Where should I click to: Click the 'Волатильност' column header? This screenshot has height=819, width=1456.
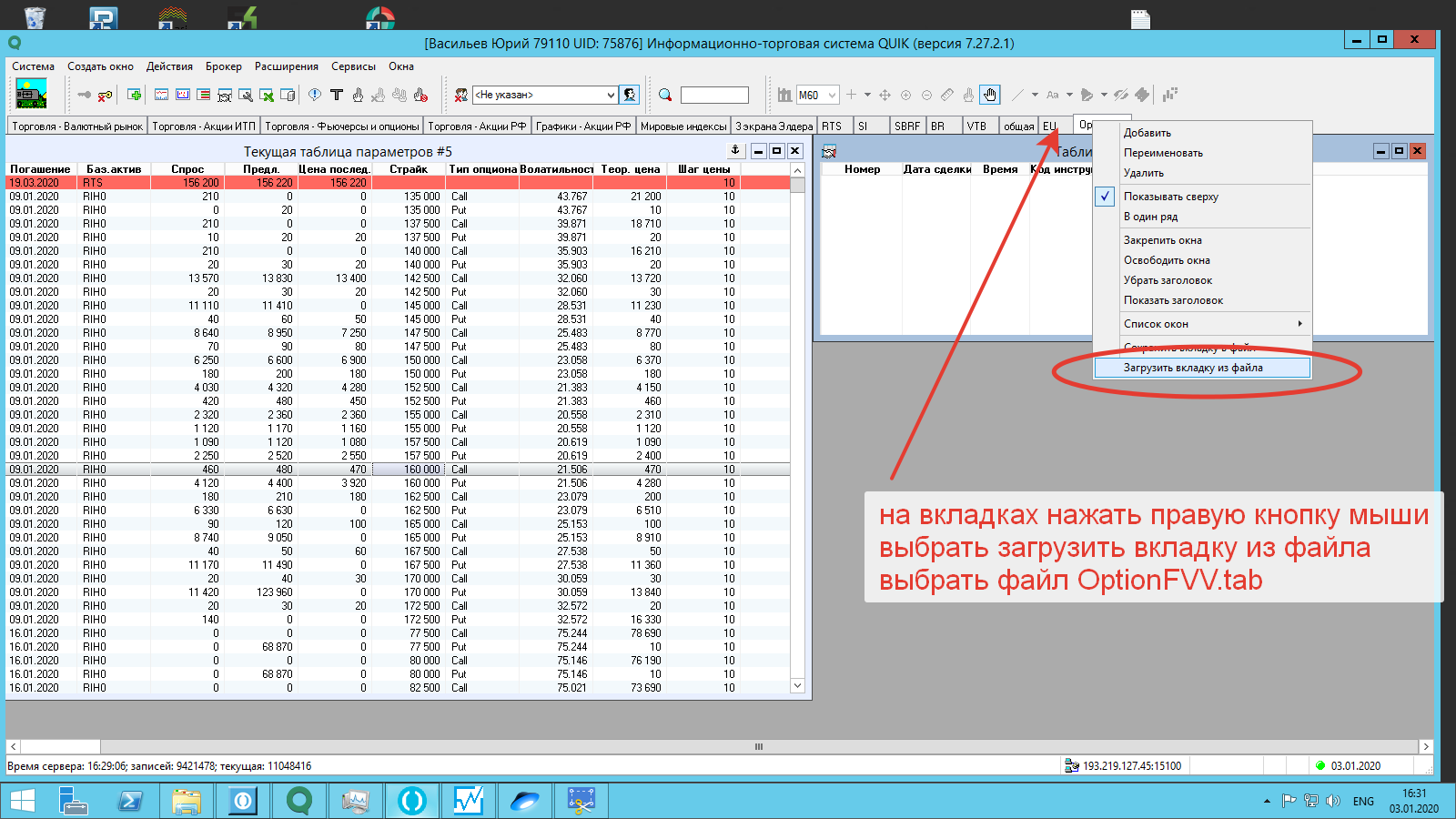pos(556,169)
